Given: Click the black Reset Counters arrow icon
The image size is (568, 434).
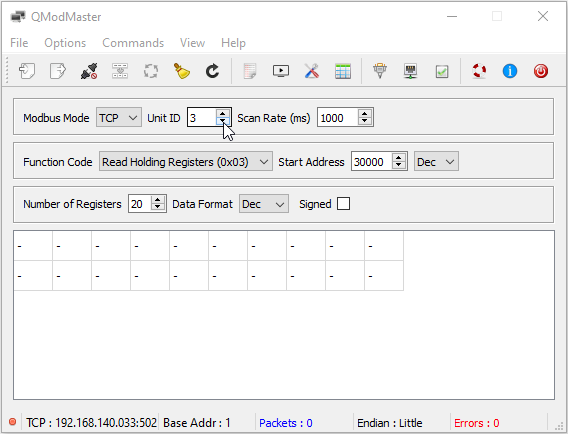Looking at the screenshot, I should (213, 71).
